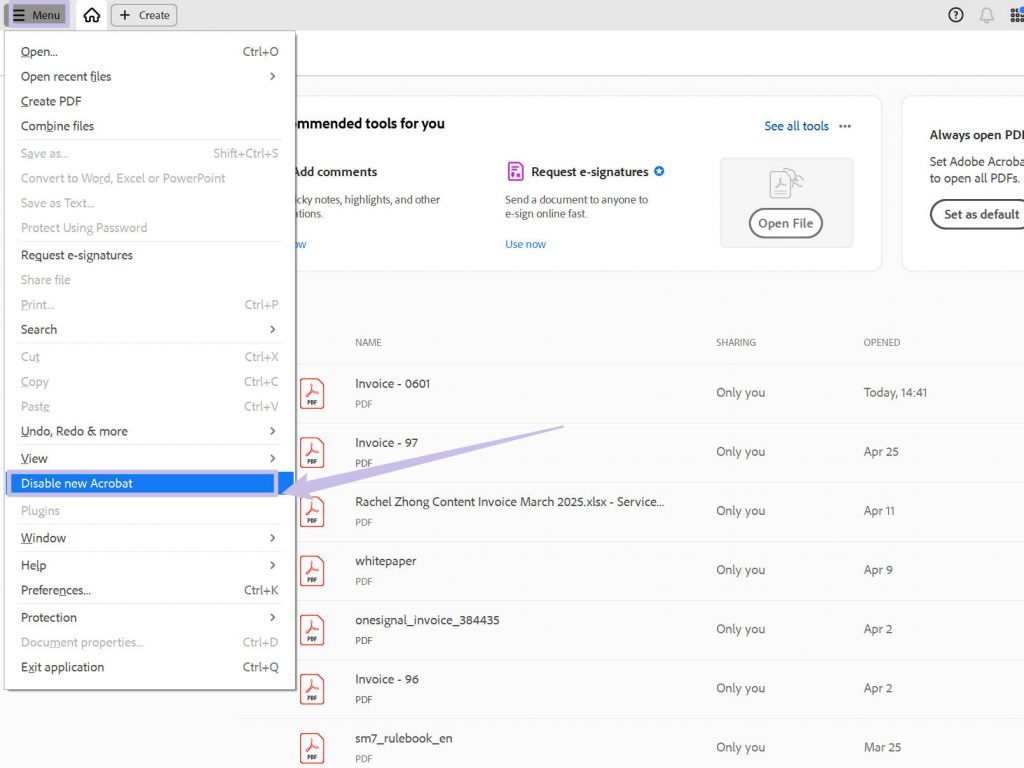This screenshot has width=1024, height=768.
Task: Click the PDF icon beside whitepaper
Action: pyautogui.click(x=312, y=570)
